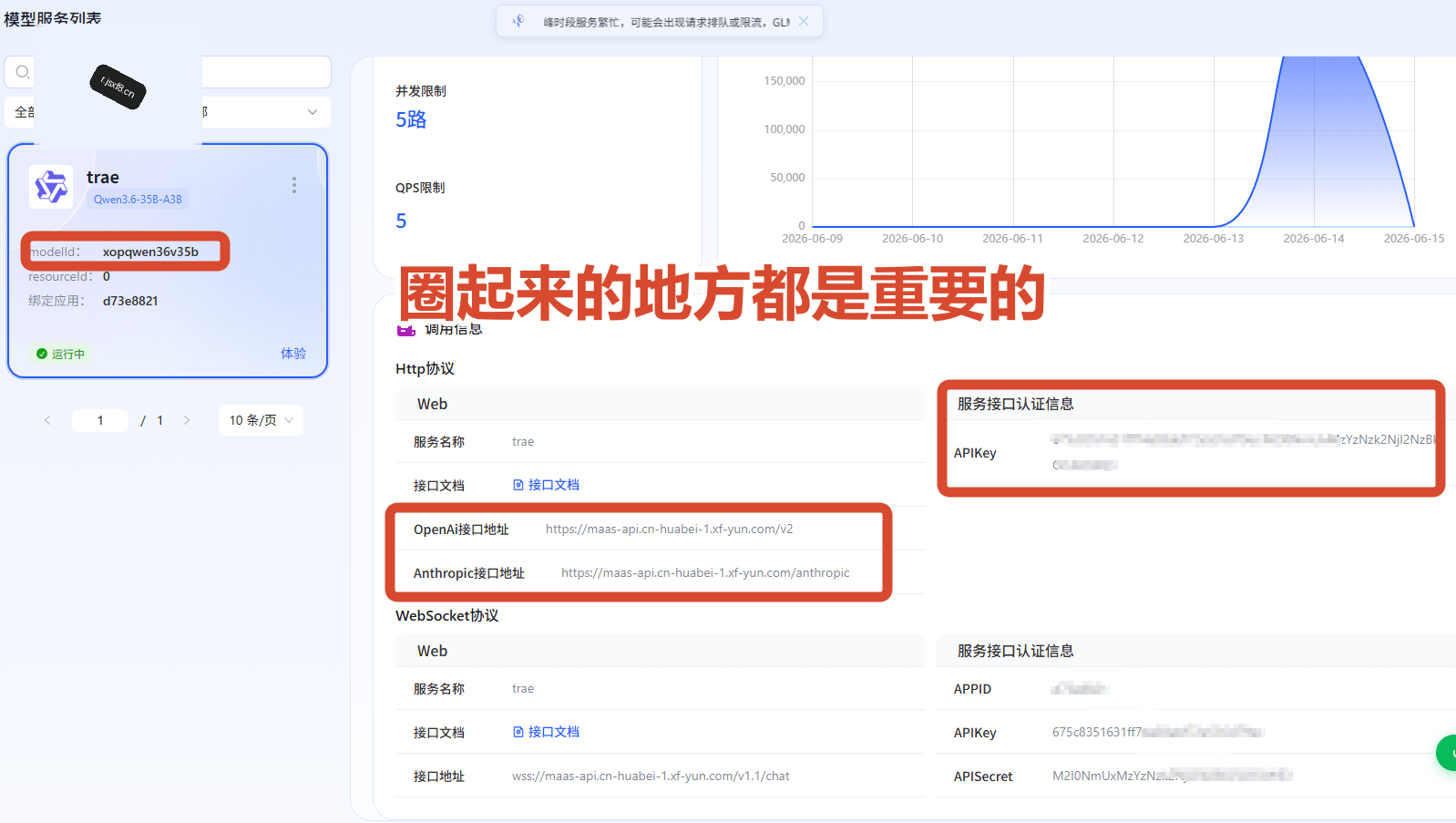
Task: Go to the next page arrow
Action: [187, 420]
